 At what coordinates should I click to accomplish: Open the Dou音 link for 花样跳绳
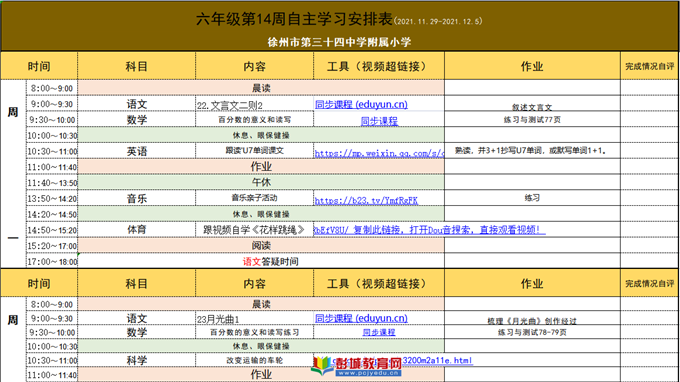tap(429, 230)
